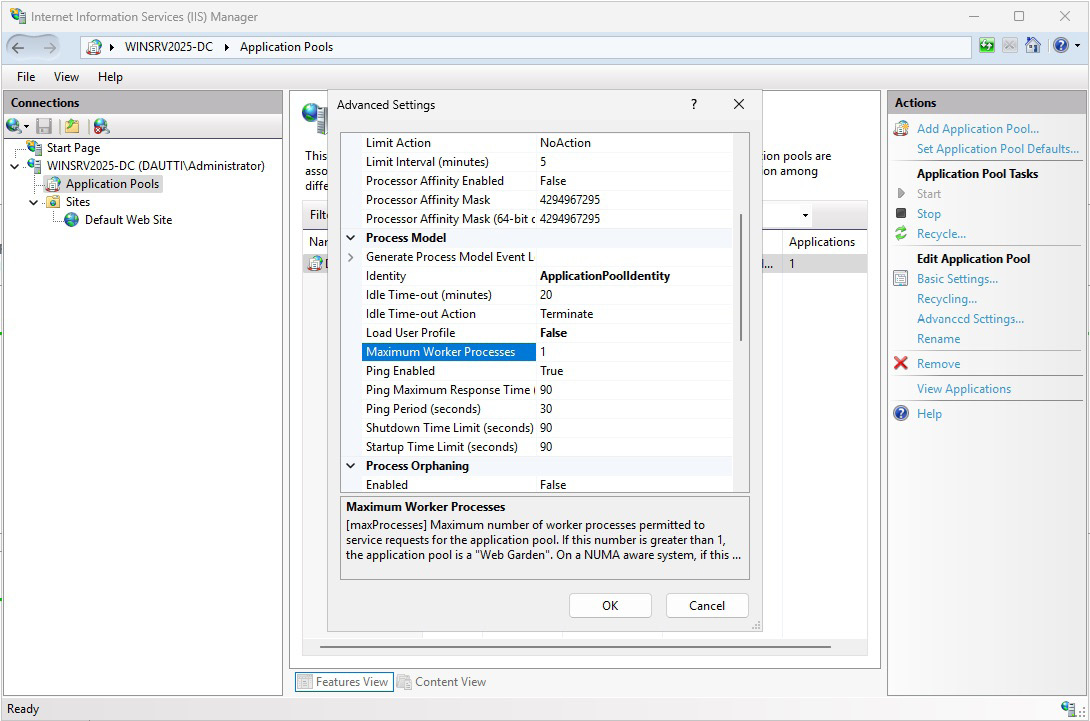Click OK in Advanced Settings
This screenshot has width=1090, height=721.
610,606
